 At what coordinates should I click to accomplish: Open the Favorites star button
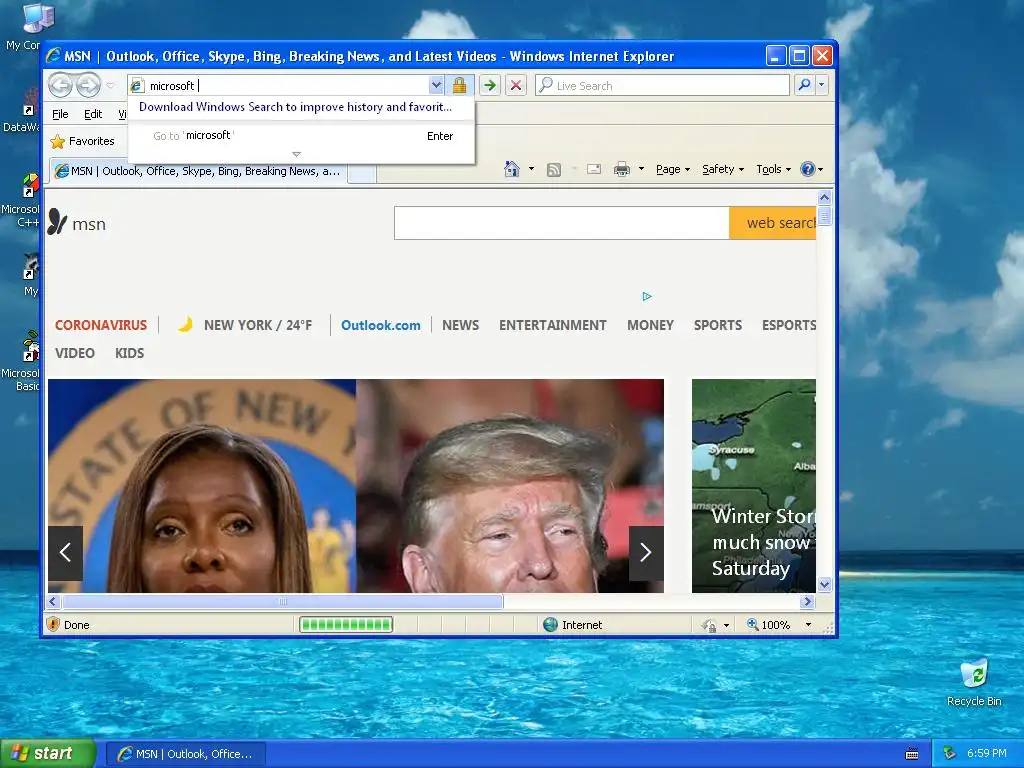point(82,141)
